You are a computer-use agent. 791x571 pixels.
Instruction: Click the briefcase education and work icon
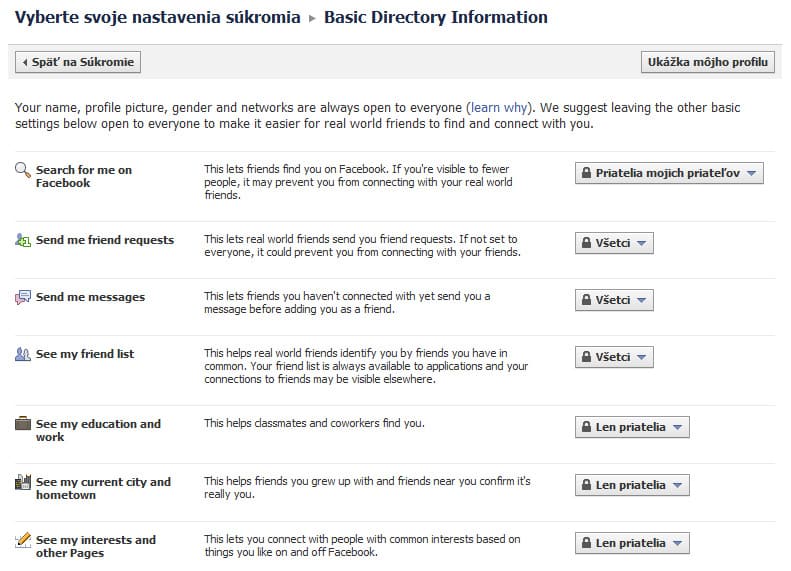coord(23,424)
